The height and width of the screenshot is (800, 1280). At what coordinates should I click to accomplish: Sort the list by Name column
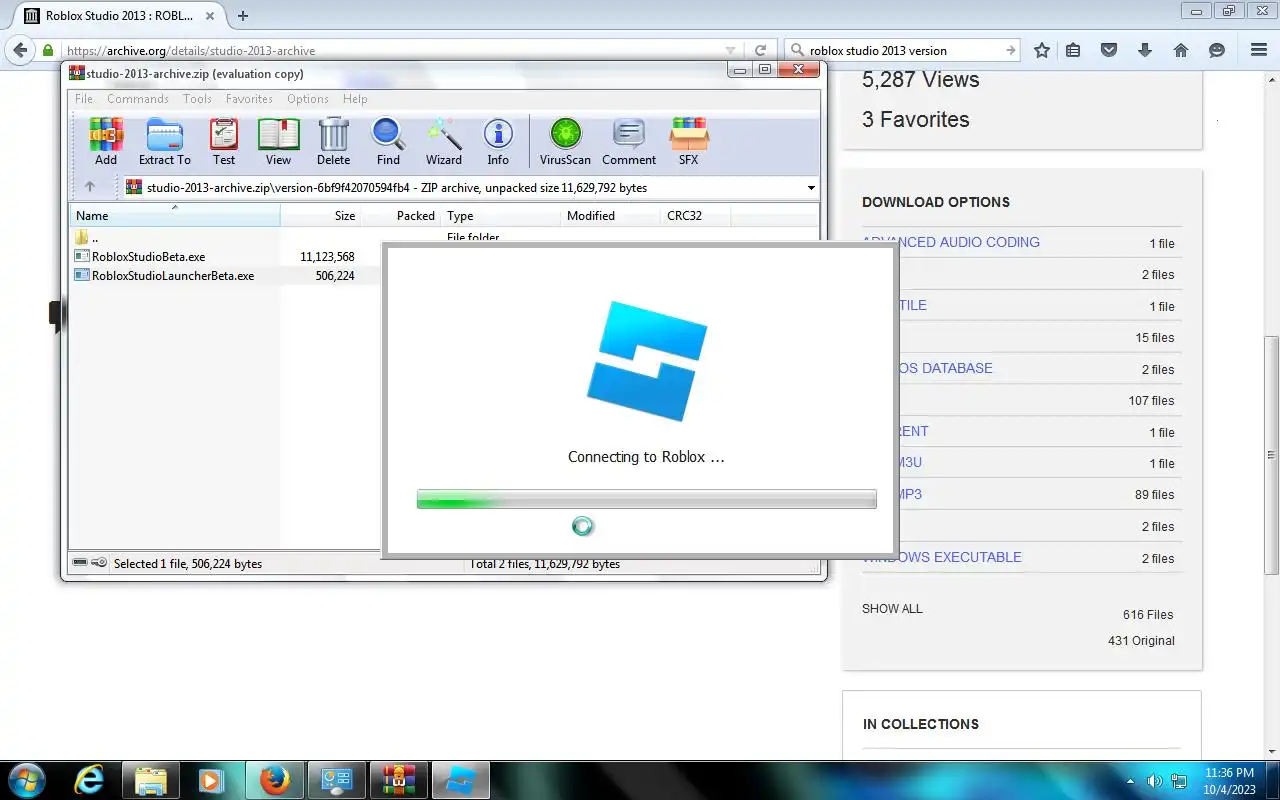175,215
